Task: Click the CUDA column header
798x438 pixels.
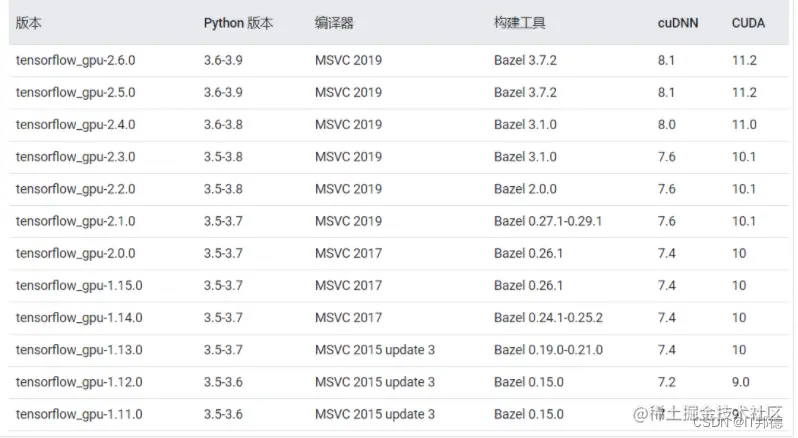Action: [x=748, y=23]
